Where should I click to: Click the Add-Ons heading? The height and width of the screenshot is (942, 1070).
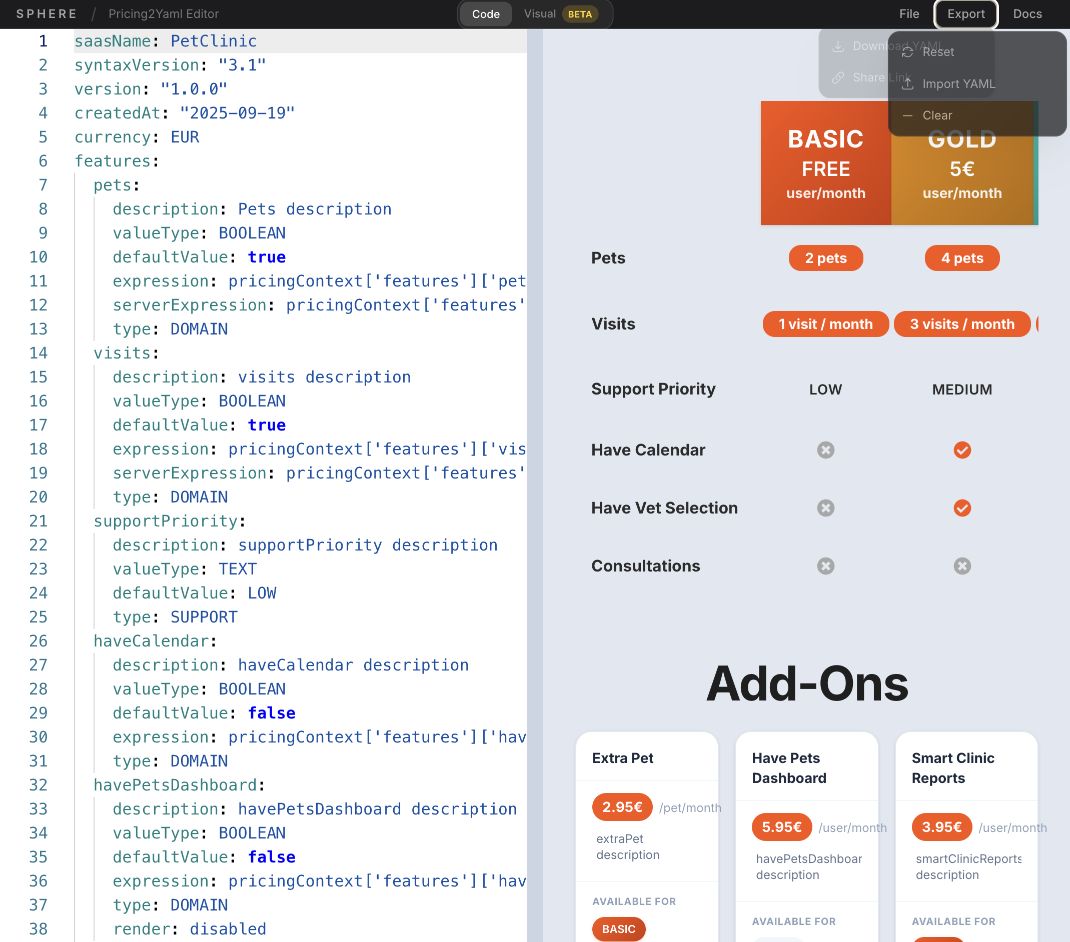pos(807,684)
